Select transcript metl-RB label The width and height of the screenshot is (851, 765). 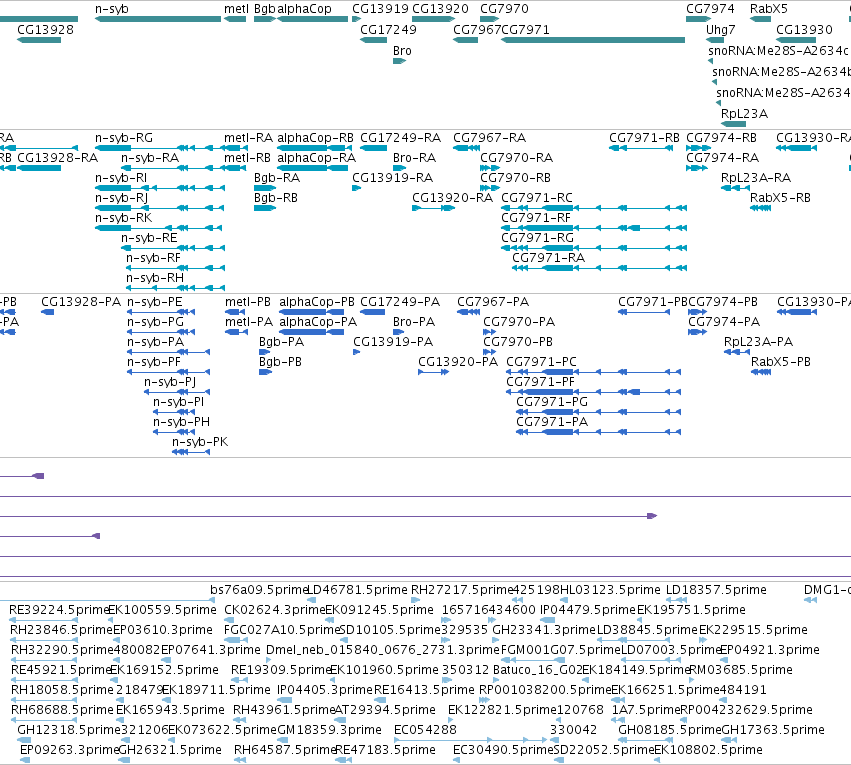click(247, 158)
